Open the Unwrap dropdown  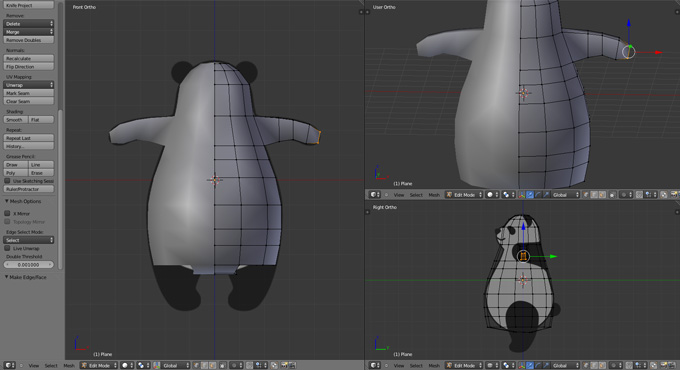[x=29, y=85]
